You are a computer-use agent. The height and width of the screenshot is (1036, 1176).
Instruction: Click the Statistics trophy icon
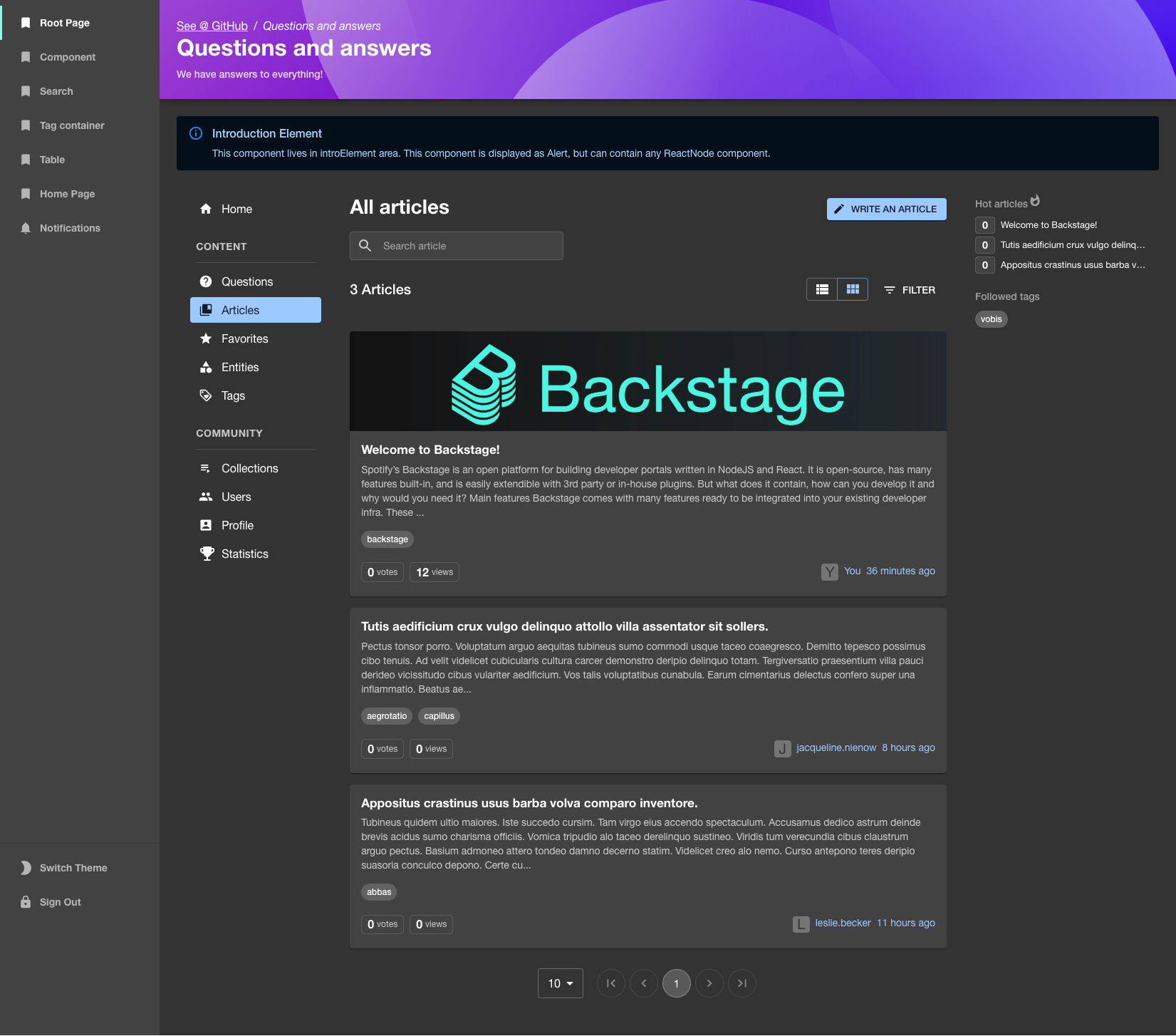coord(207,554)
